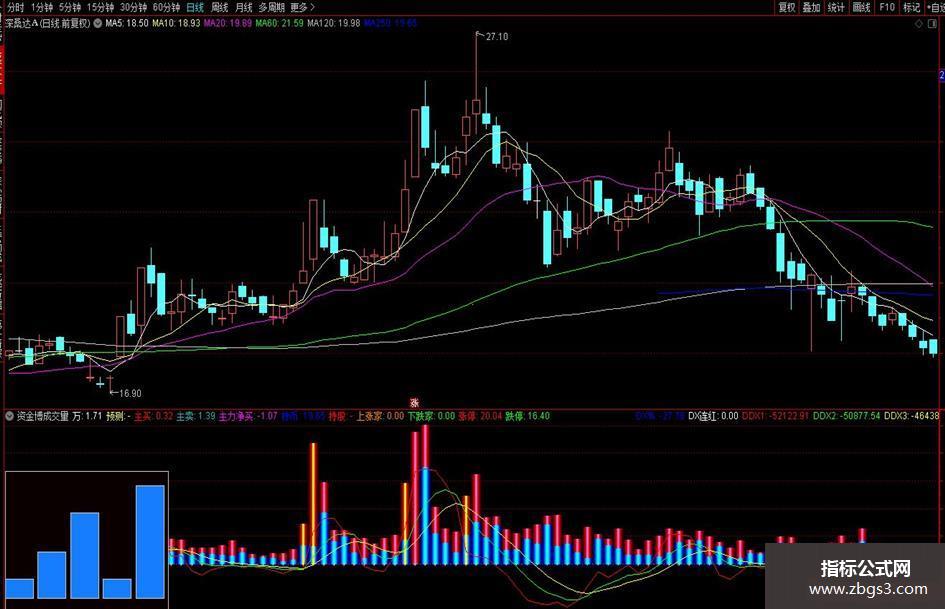Screen dimensions: 945x609
Task: Click the 资金博成交量 indicator name
Action: coord(42,416)
